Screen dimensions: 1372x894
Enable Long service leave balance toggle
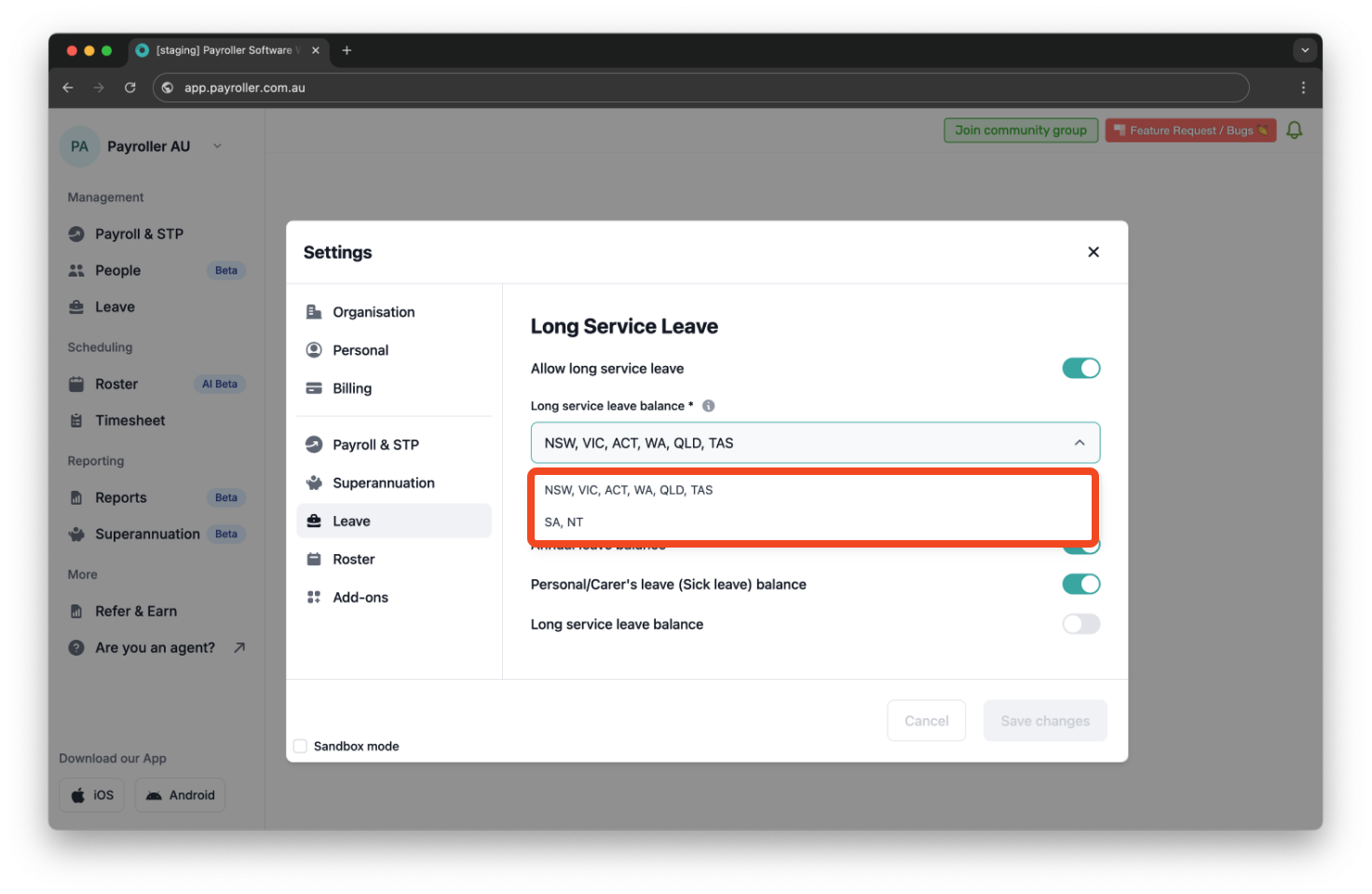point(1080,623)
